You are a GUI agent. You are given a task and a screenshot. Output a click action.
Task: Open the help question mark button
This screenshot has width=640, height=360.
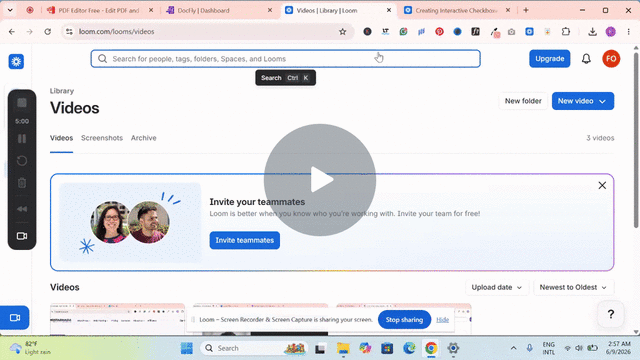(611, 314)
